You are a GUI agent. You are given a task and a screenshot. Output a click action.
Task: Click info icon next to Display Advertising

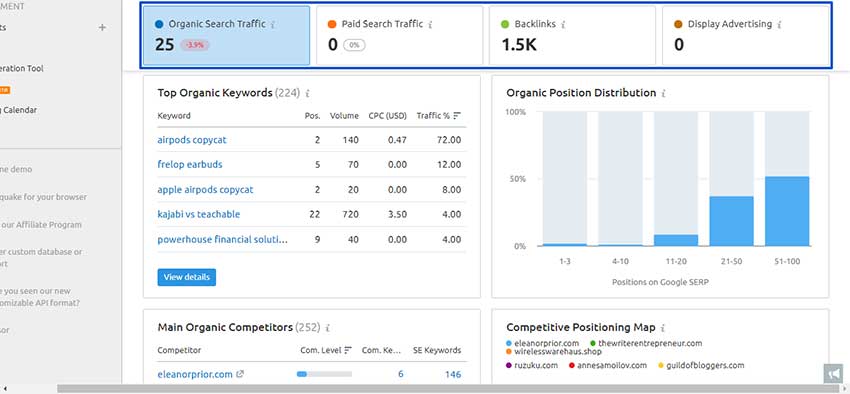tap(780, 25)
